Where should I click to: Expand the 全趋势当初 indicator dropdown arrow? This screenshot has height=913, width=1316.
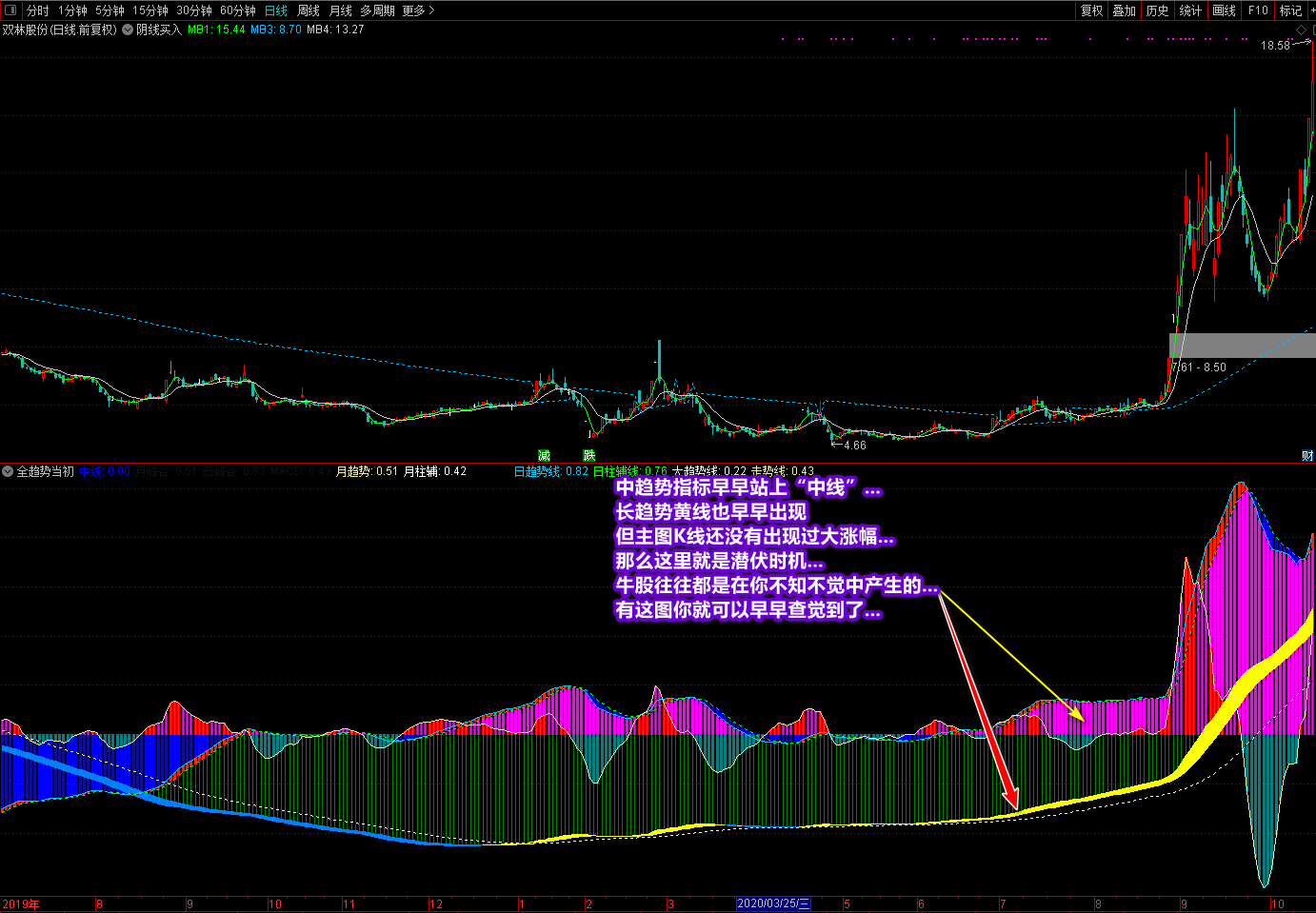click(x=8, y=471)
